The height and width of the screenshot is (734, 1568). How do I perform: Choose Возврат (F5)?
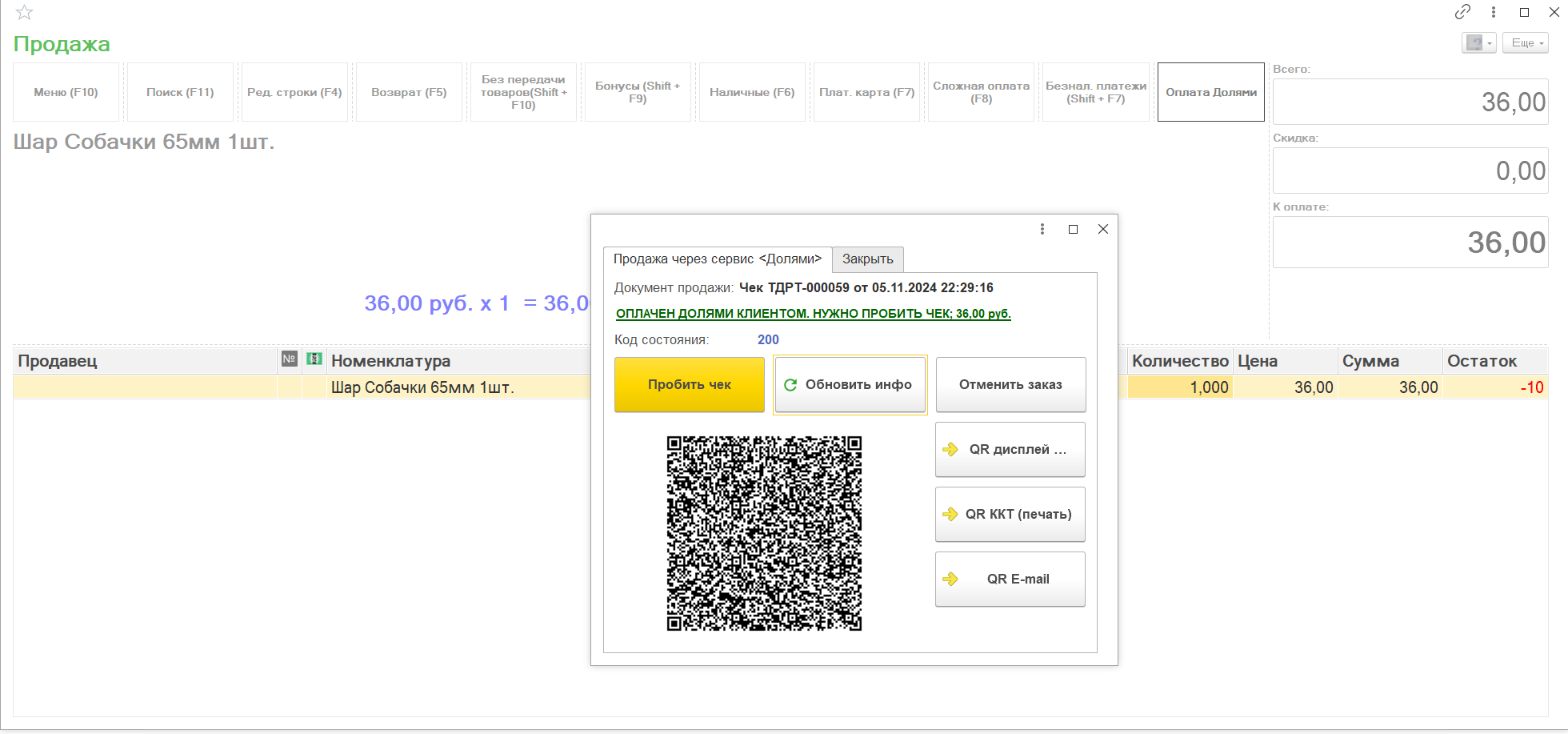(409, 92)
